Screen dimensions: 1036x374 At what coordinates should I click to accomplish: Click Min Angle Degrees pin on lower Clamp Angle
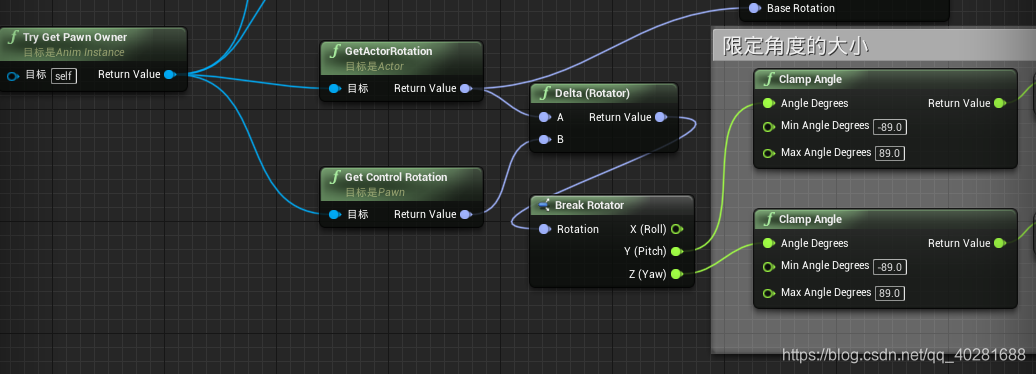coord(768,266)
